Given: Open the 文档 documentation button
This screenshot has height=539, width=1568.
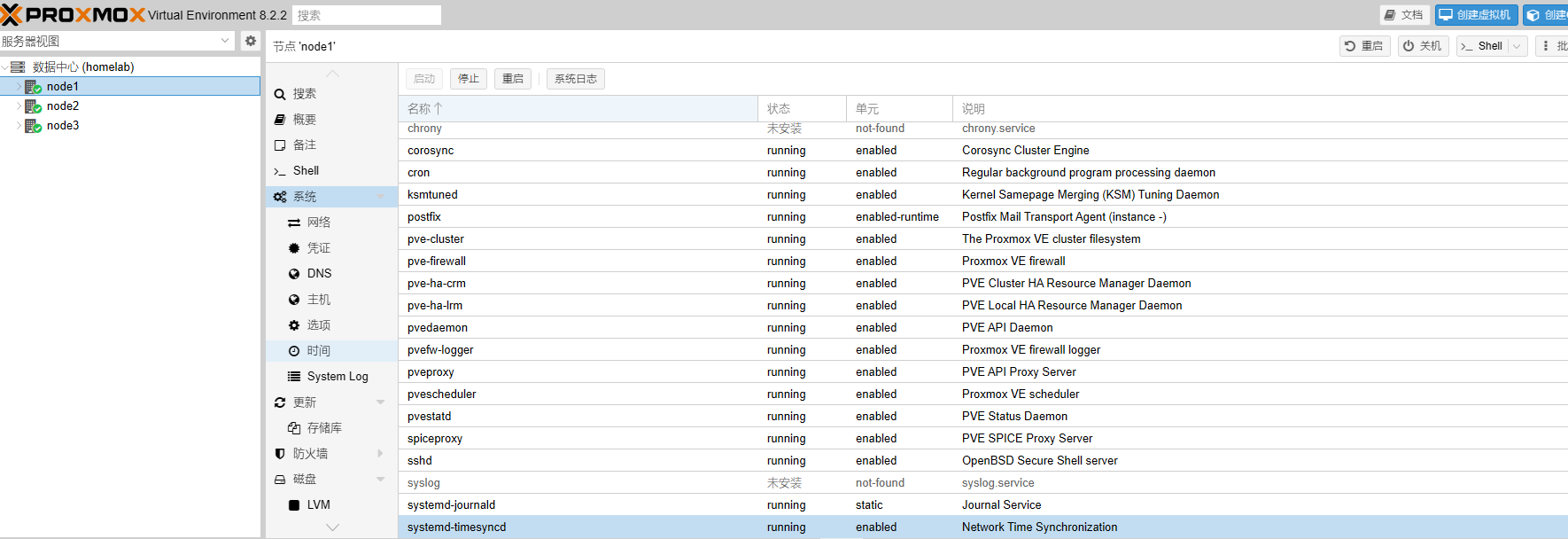Looking at the screenshot, I should 1403,15.
